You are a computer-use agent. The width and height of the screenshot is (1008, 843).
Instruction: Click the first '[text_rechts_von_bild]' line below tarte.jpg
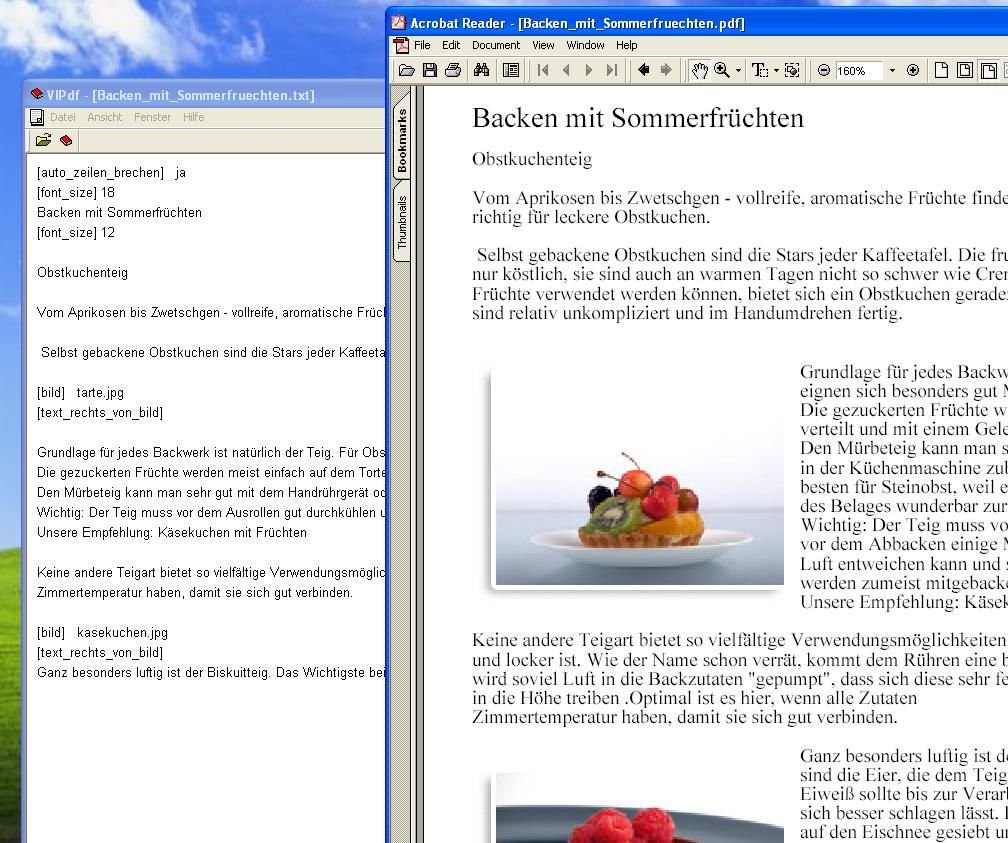[x=100, y=412]
